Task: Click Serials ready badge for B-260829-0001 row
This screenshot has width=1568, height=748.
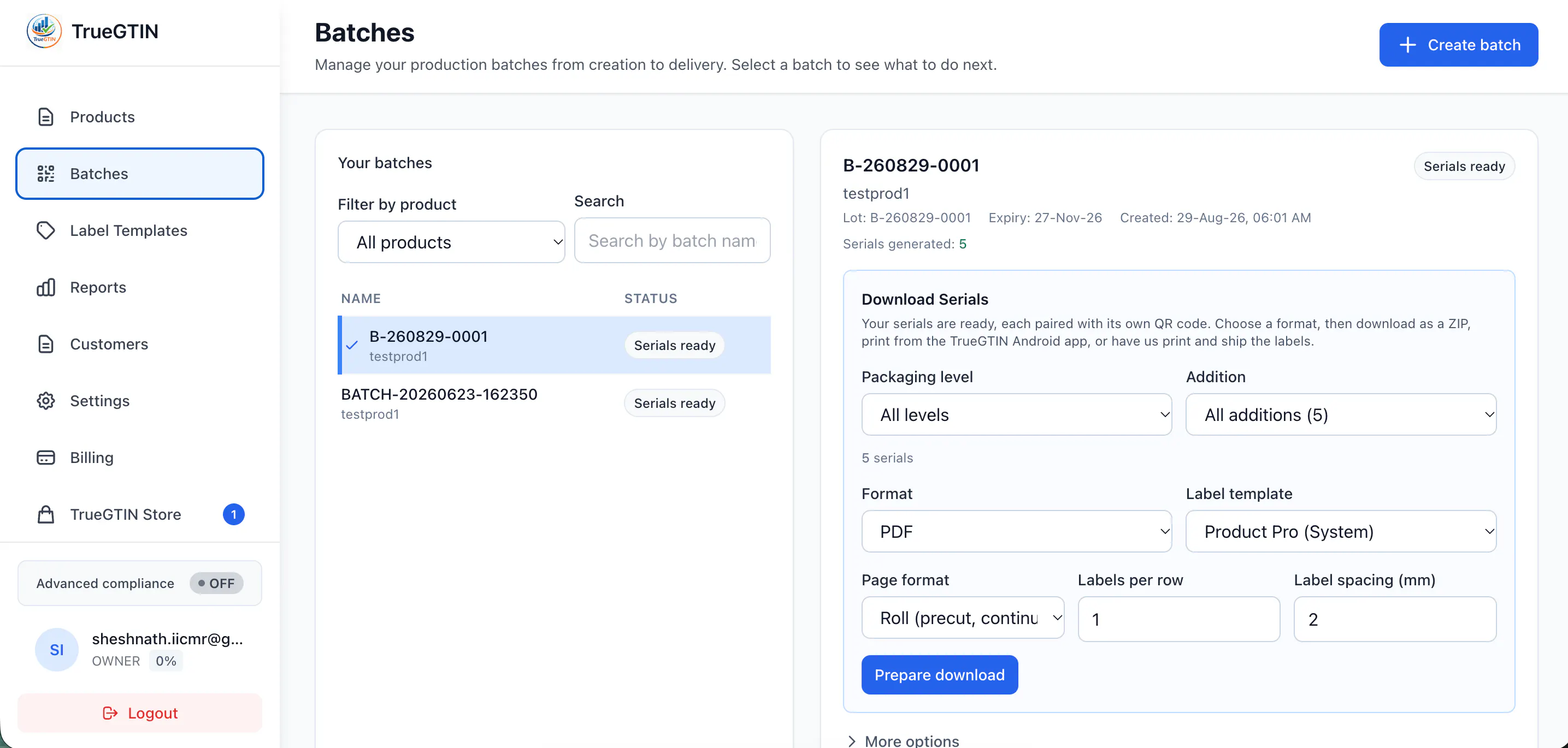Action: pyautogui.click(x=674, y=346)
